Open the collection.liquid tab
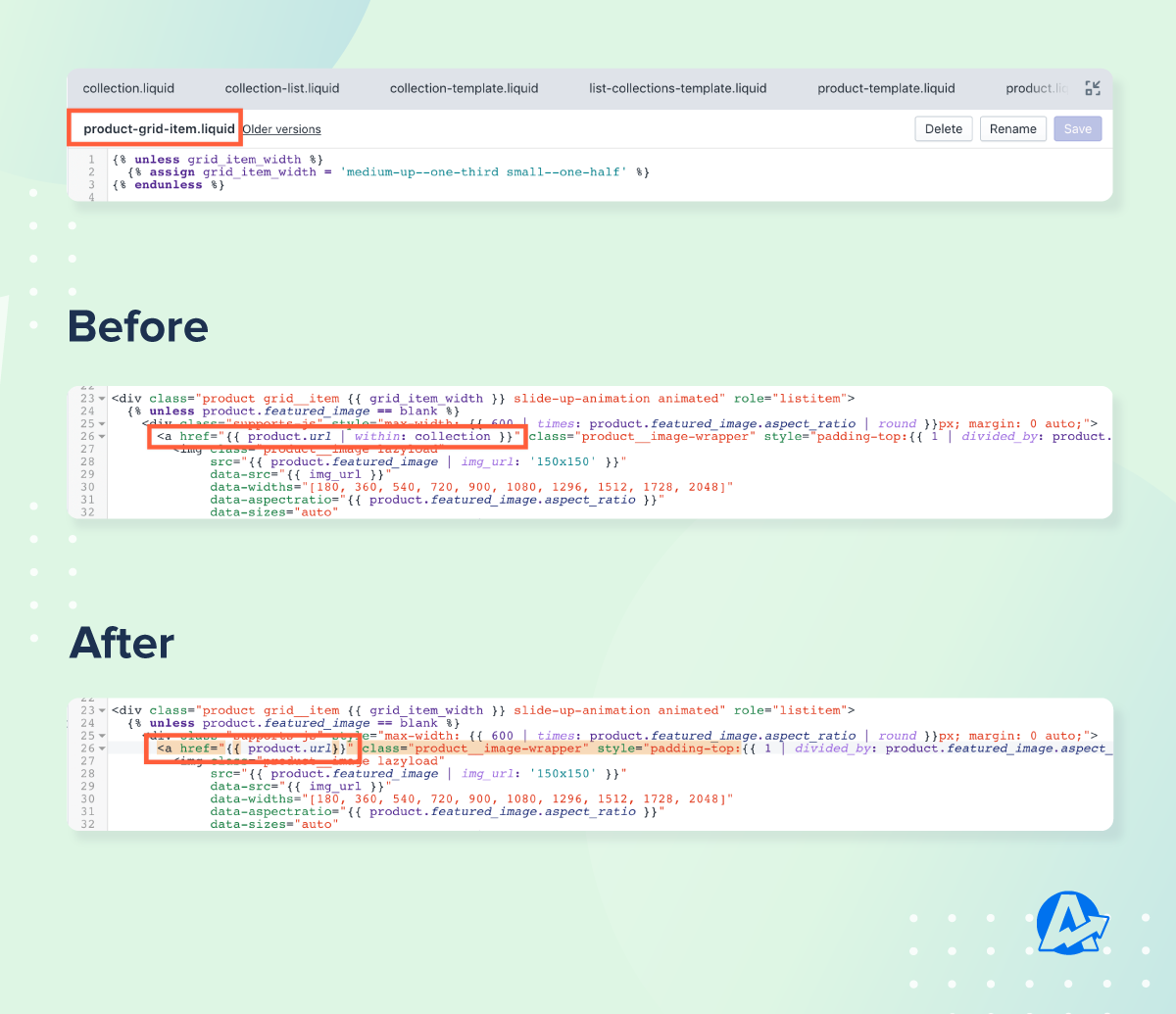This screenshot has width=1176, height=1014. (x=128, y=88)
